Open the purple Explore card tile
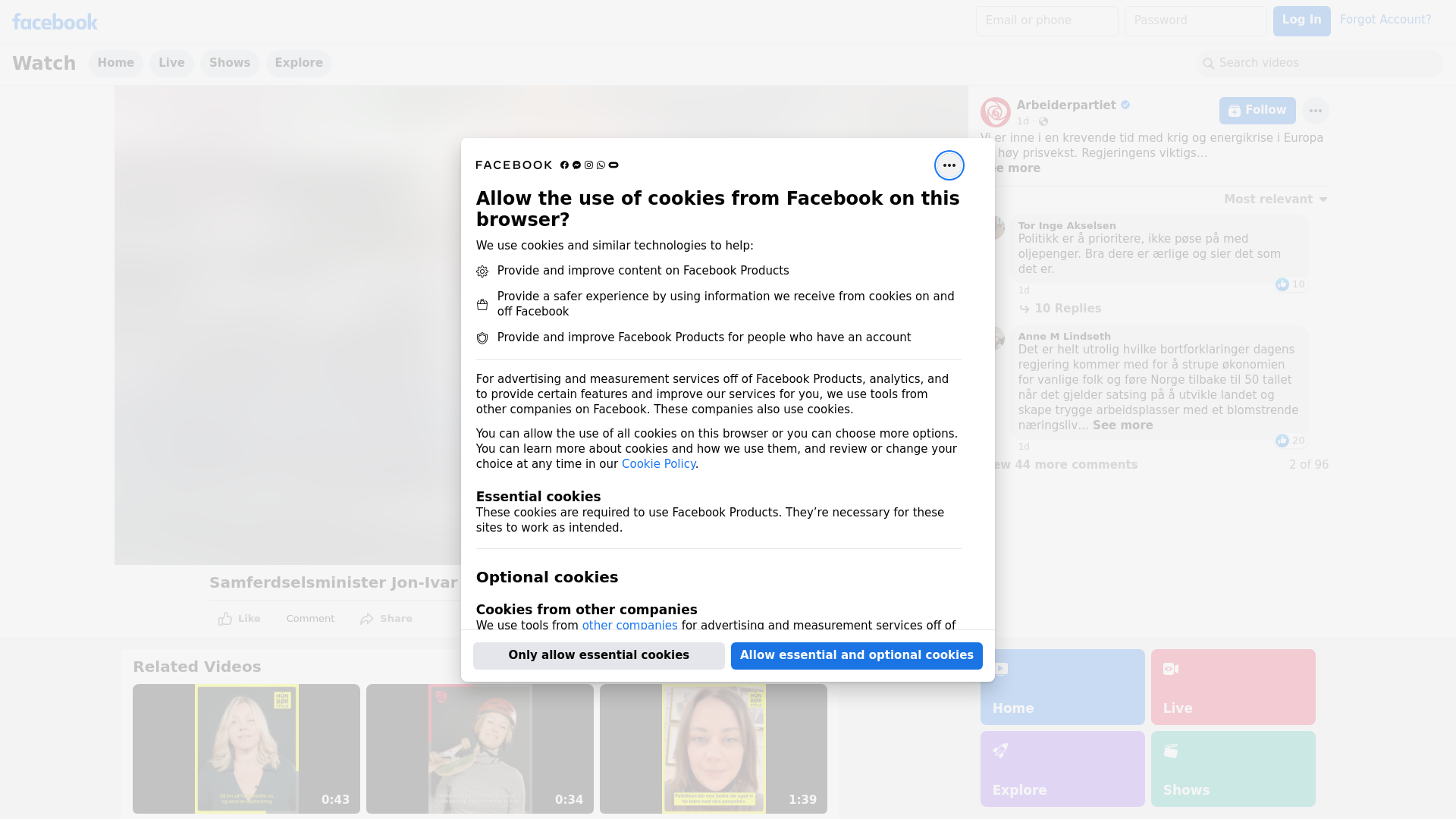The height and width of the screenshot is (819, 1456). point(1062,769)
